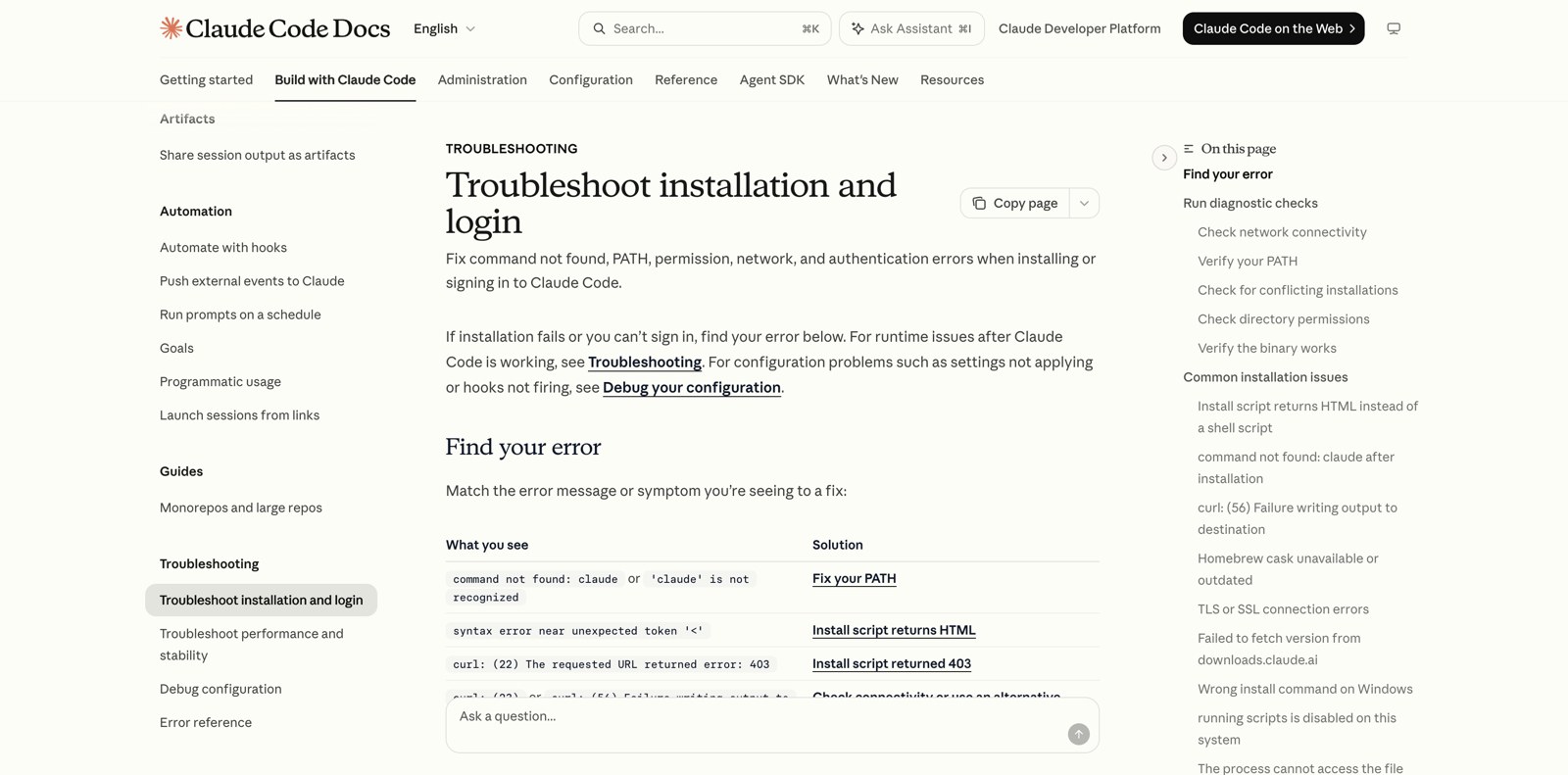Screen dimensions: 1568x775
Task: Jump to Find your error in outline
Action: [x=1228, y=173]
